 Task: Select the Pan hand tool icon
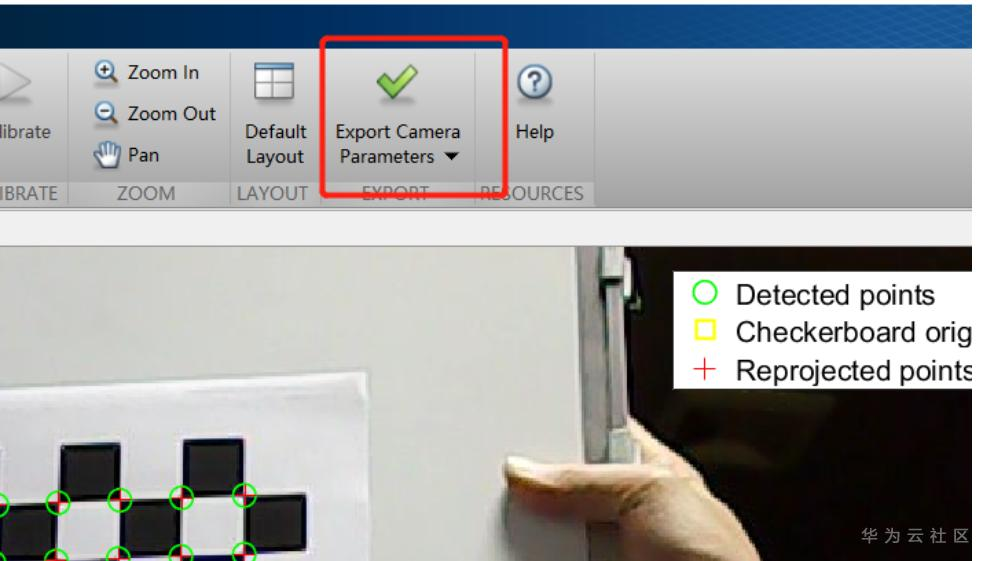[x=106, y=155]
